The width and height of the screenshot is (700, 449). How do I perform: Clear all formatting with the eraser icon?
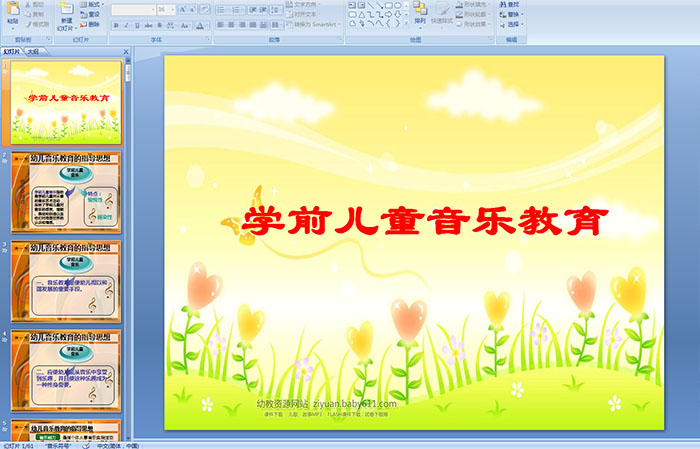tap(205, 9)
